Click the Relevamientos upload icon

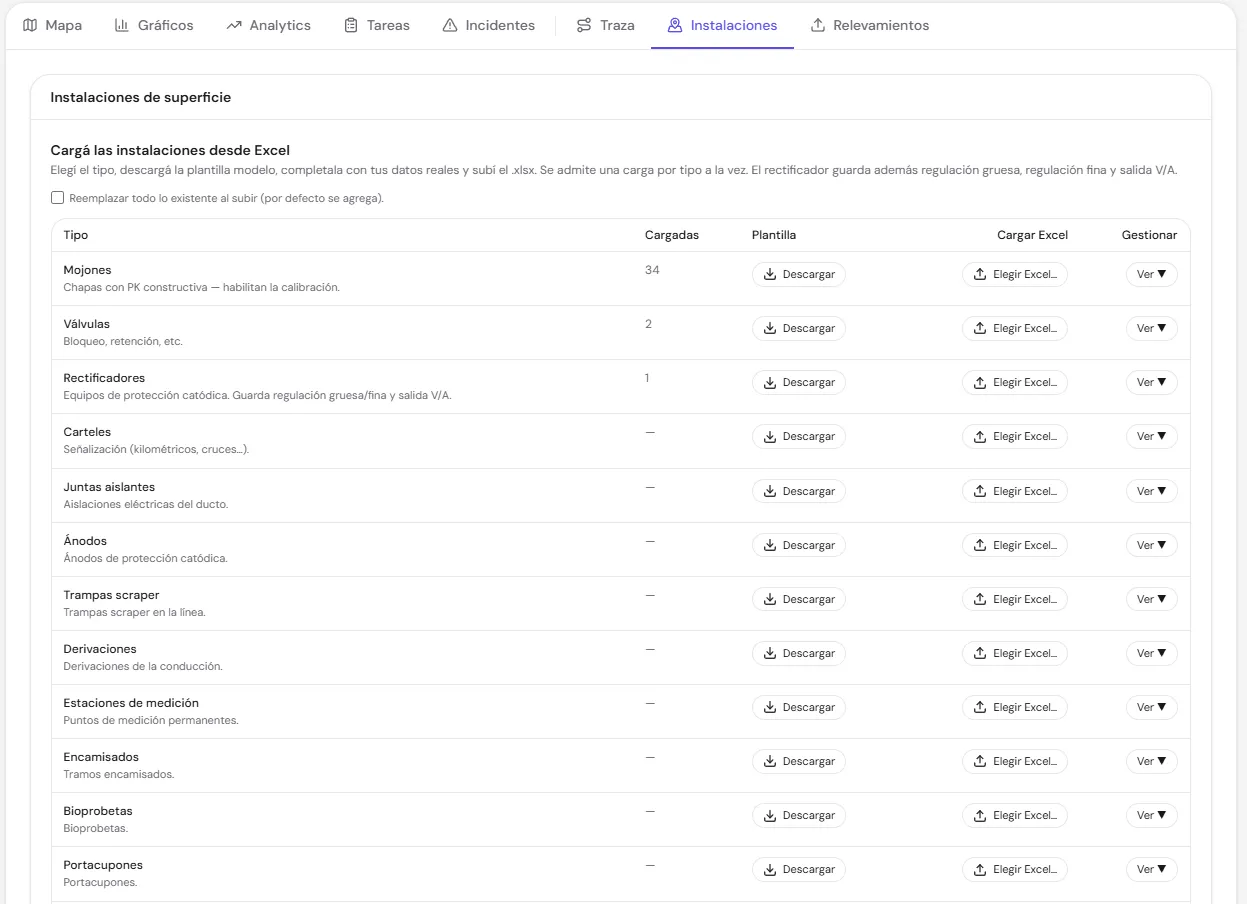(x=818, y=25)
